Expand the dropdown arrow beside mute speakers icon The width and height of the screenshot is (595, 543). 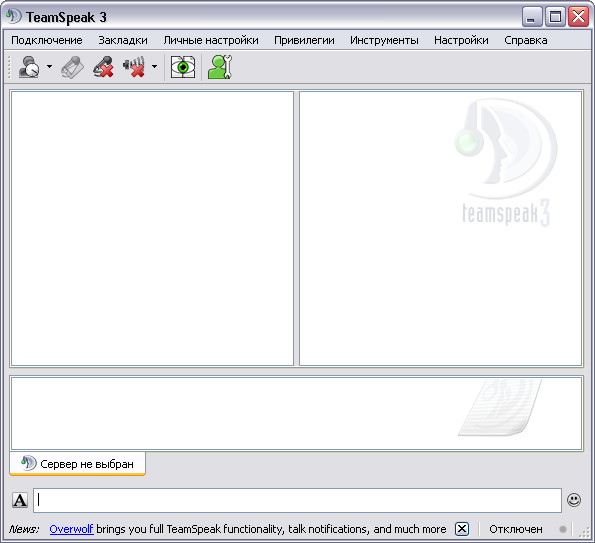coord(154,67)
